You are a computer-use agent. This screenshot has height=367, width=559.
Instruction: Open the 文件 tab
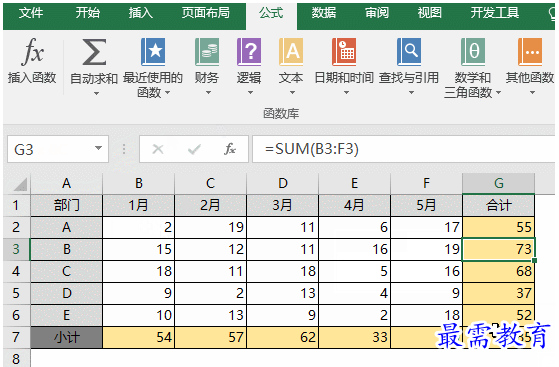31,13
